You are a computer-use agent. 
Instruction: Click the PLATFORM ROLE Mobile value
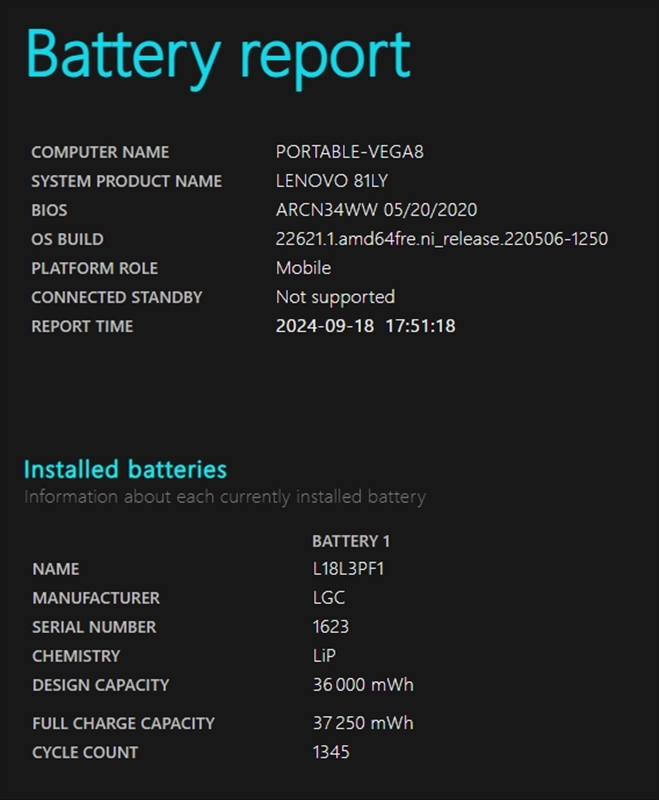click(x=303, y=268)
